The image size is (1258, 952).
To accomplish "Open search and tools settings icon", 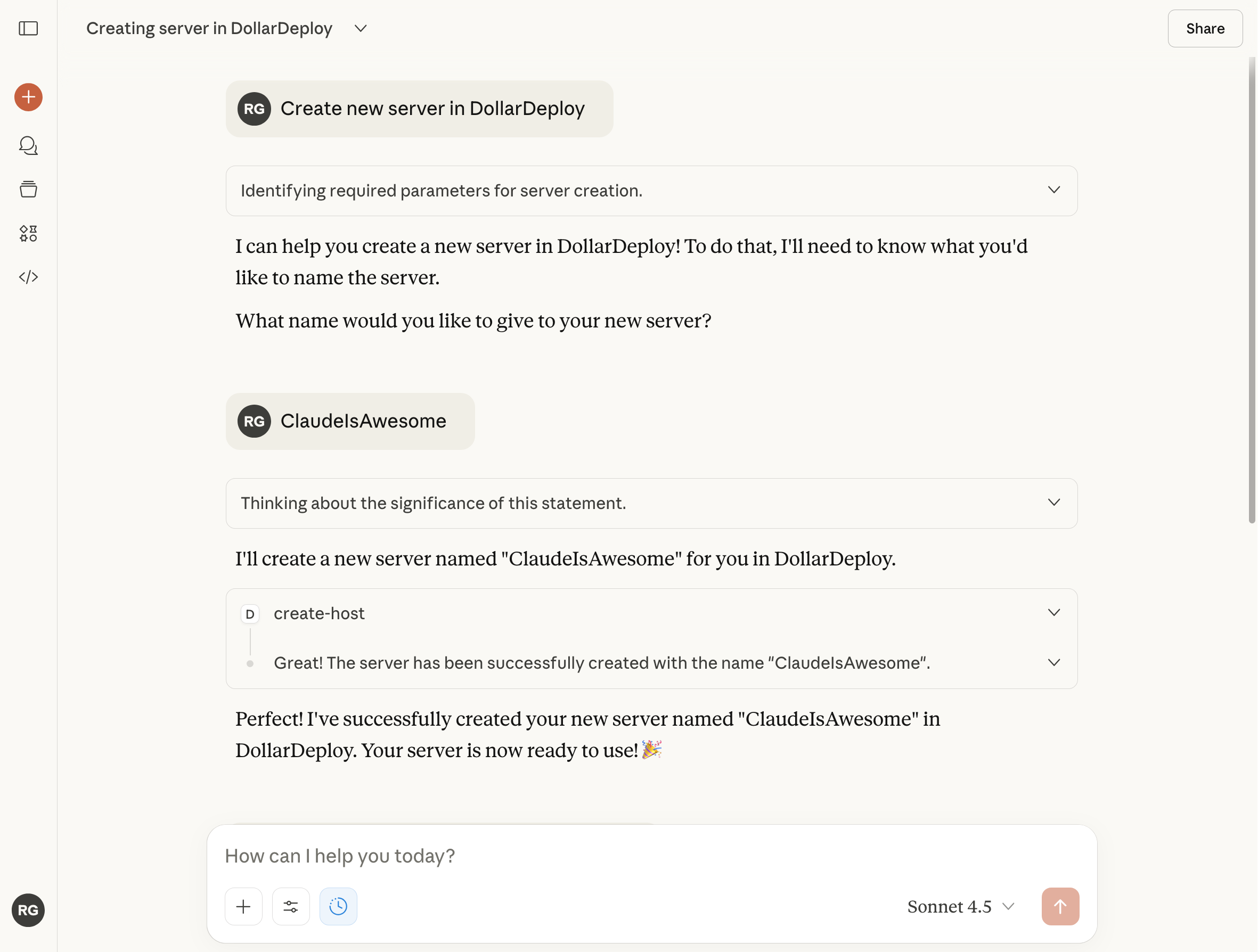I will click(x=291, y=907).
